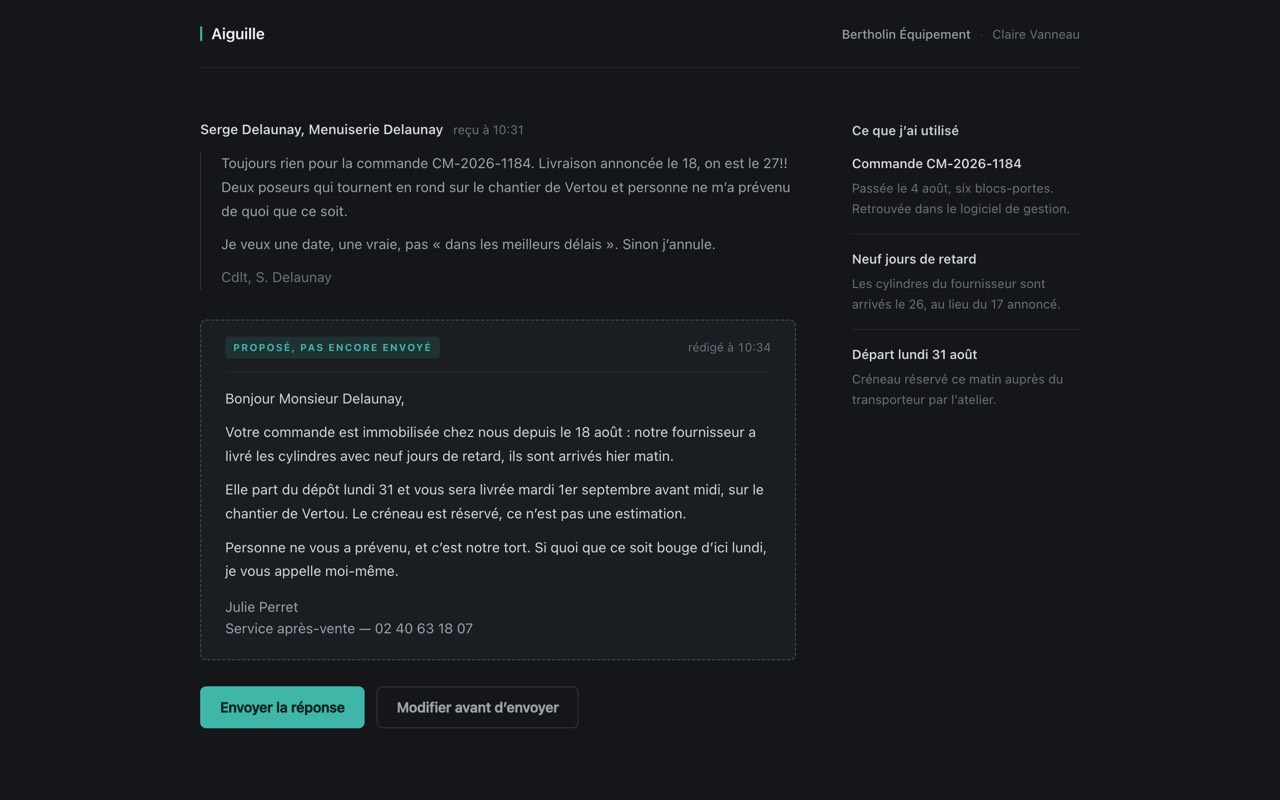Click the Julie Perret signature name
The width and height of the screenshot is (1280, 800).
(261, 607)
